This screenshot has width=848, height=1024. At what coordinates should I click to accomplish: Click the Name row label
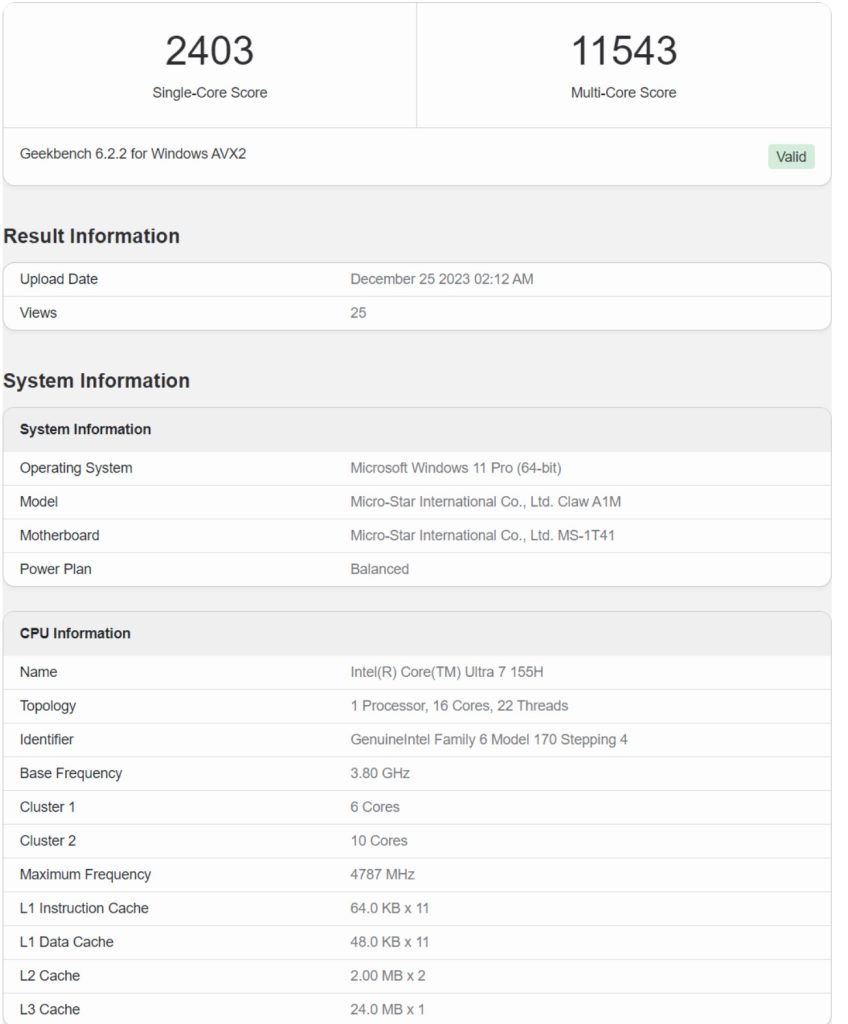pyautogui.click(x=38, y=672)
